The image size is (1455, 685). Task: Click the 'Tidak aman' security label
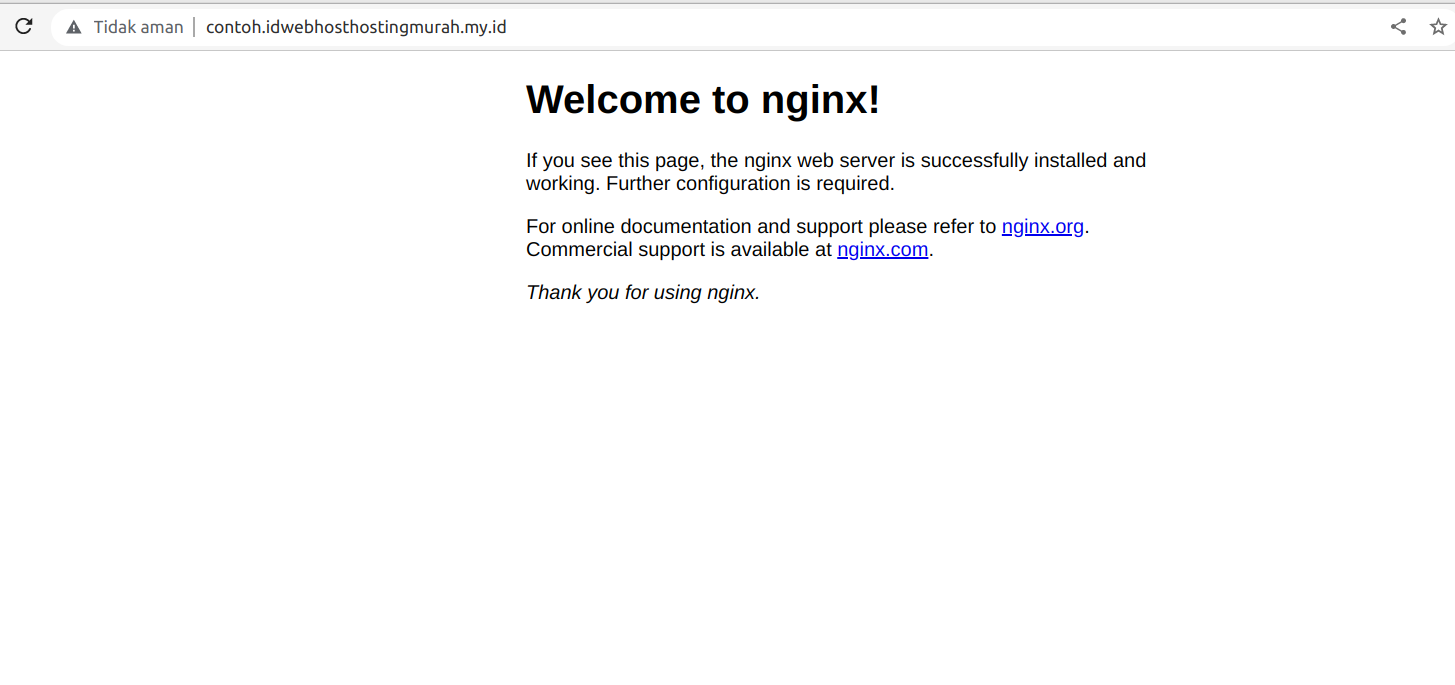click(138, 27)
